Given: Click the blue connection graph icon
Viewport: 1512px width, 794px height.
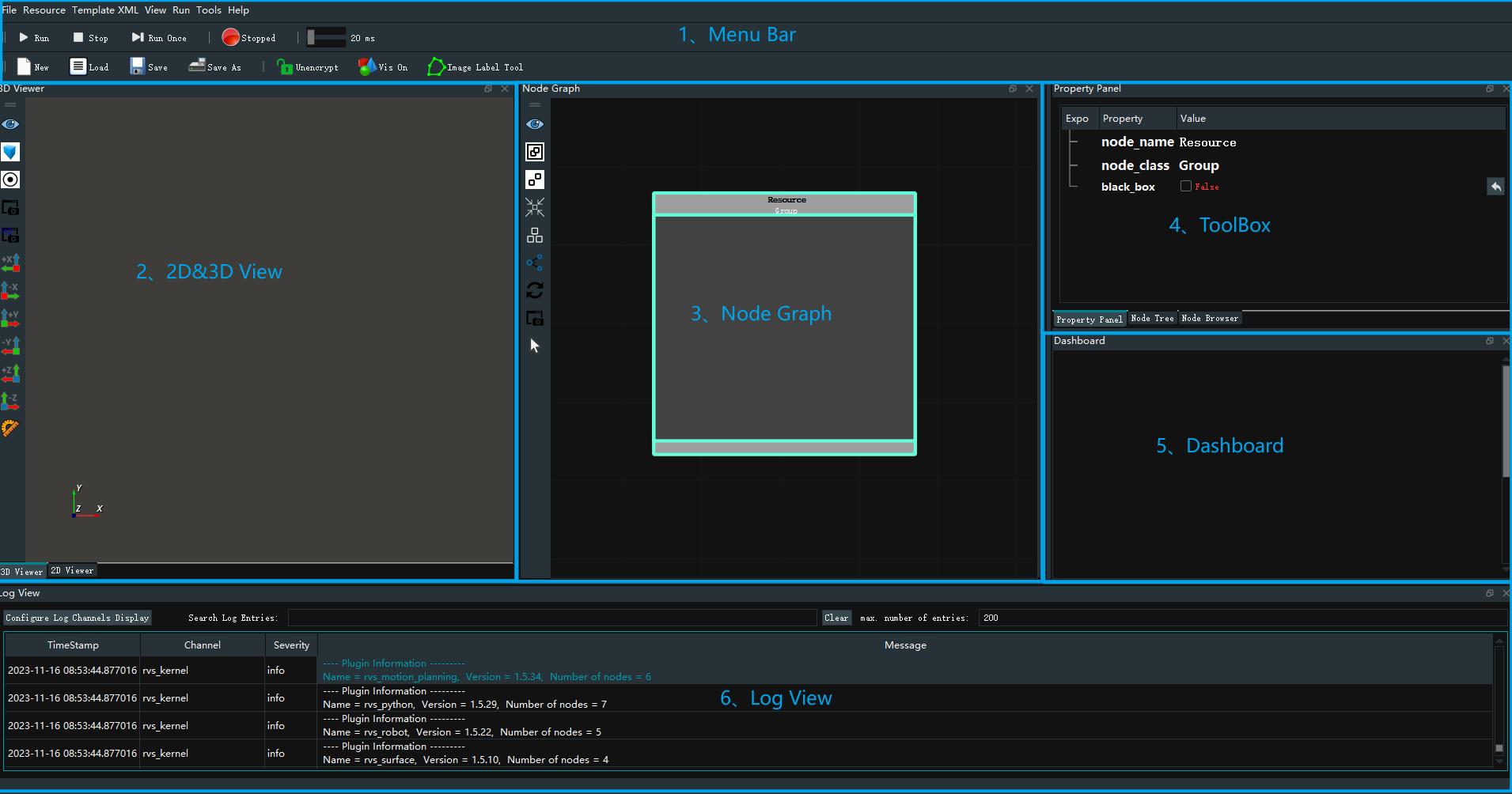Looking at the screenshot, I should [x=535, y=263].
